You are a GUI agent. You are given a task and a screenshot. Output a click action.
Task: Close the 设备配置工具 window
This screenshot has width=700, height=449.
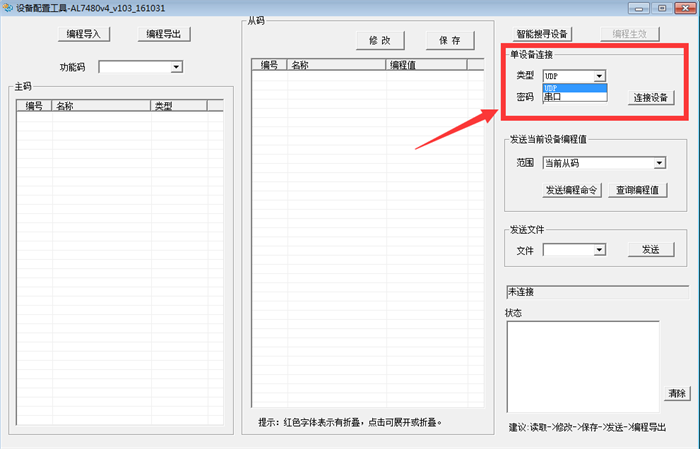tap(685, 8)
